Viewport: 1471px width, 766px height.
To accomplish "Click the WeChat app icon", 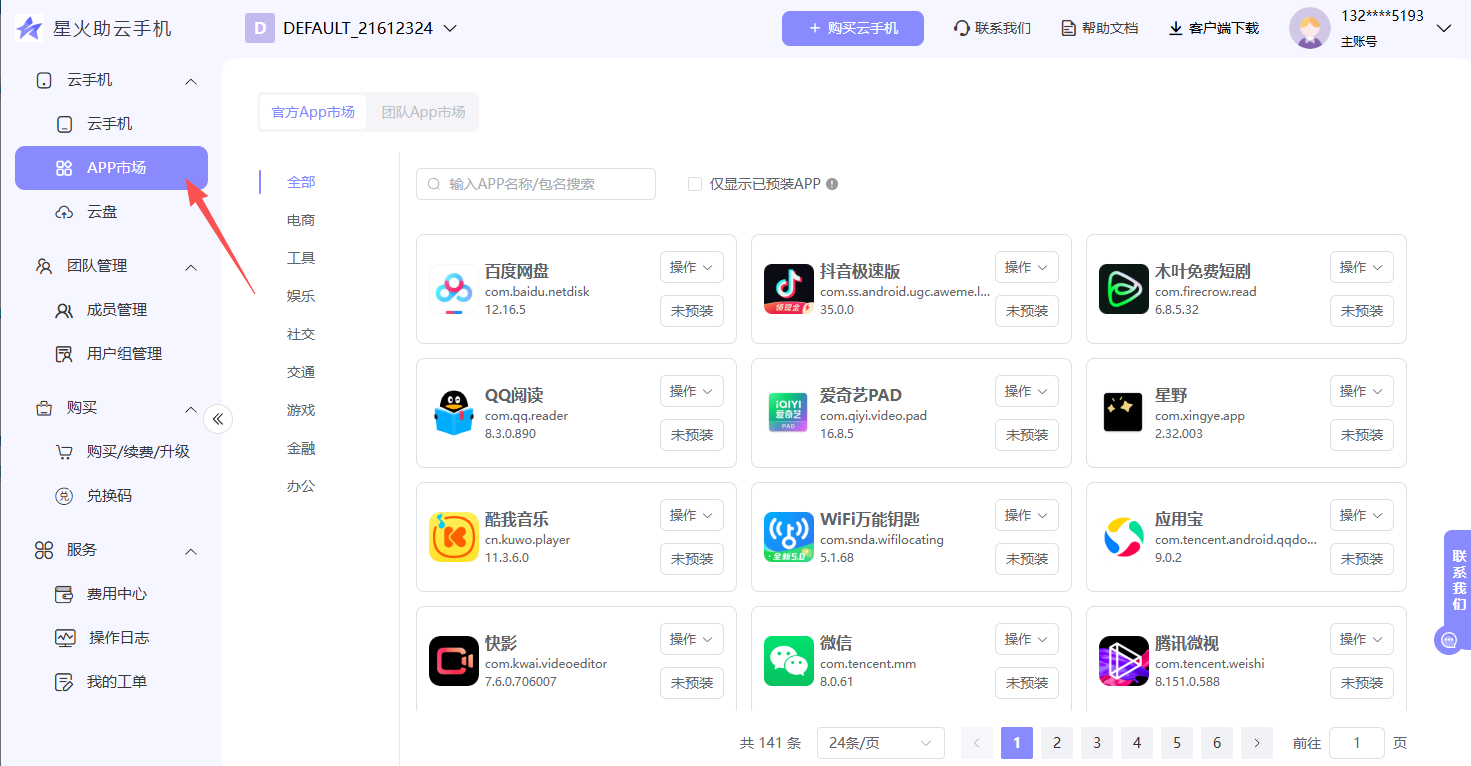I will tap(789, 661).
